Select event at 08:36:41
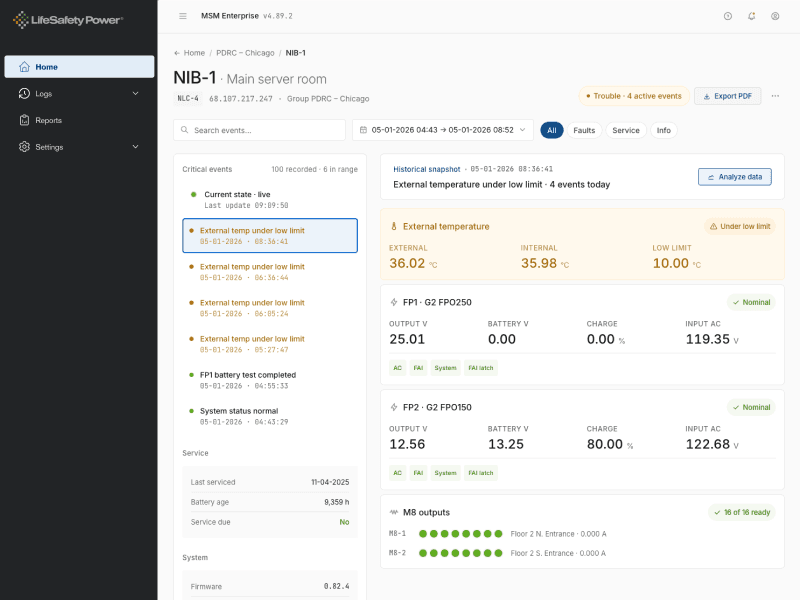The width and height of the screenshot is (800, 600). coord(270,236)
